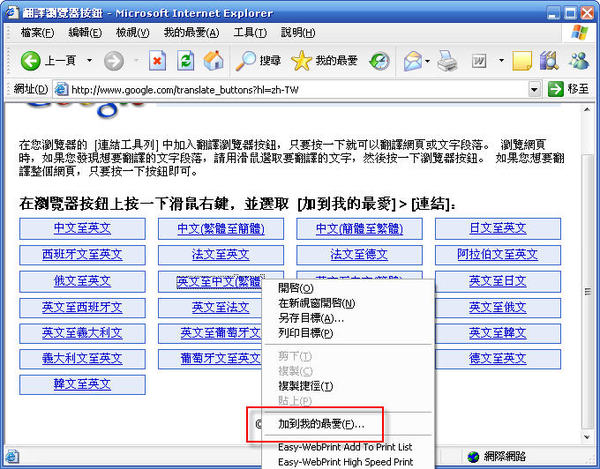Screen dimensions: 600x469
Task: Open the History clock icon
Action: 380,61
